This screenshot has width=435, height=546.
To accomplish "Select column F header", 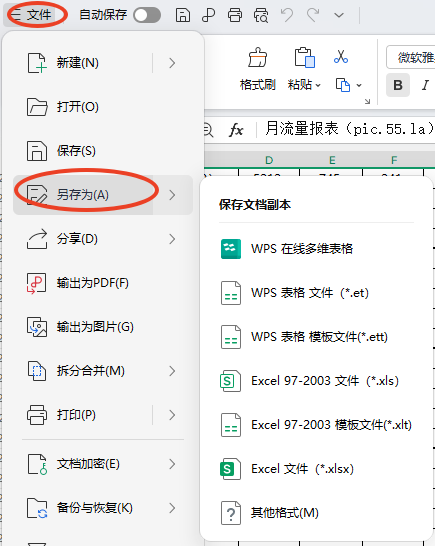I will click(x=394, y=160).
